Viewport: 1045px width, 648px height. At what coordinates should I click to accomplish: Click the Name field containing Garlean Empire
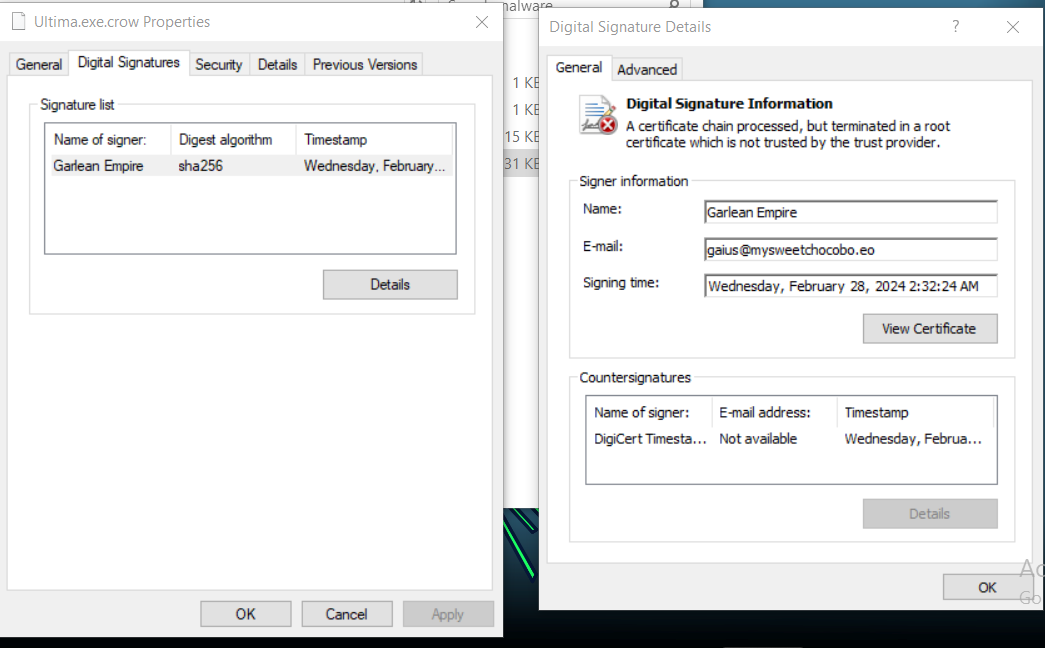850,212
